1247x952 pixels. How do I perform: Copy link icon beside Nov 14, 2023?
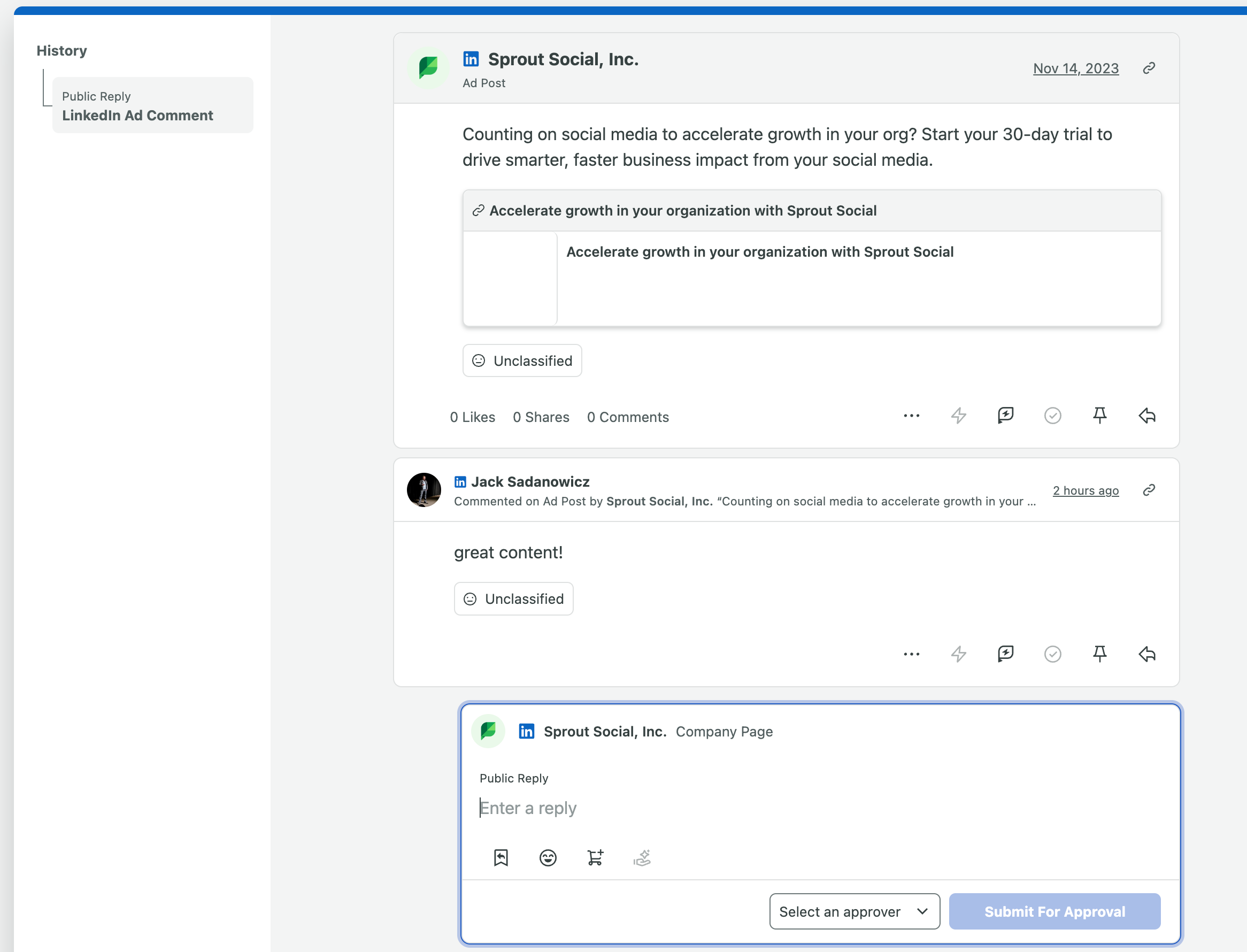point(1149,68)
